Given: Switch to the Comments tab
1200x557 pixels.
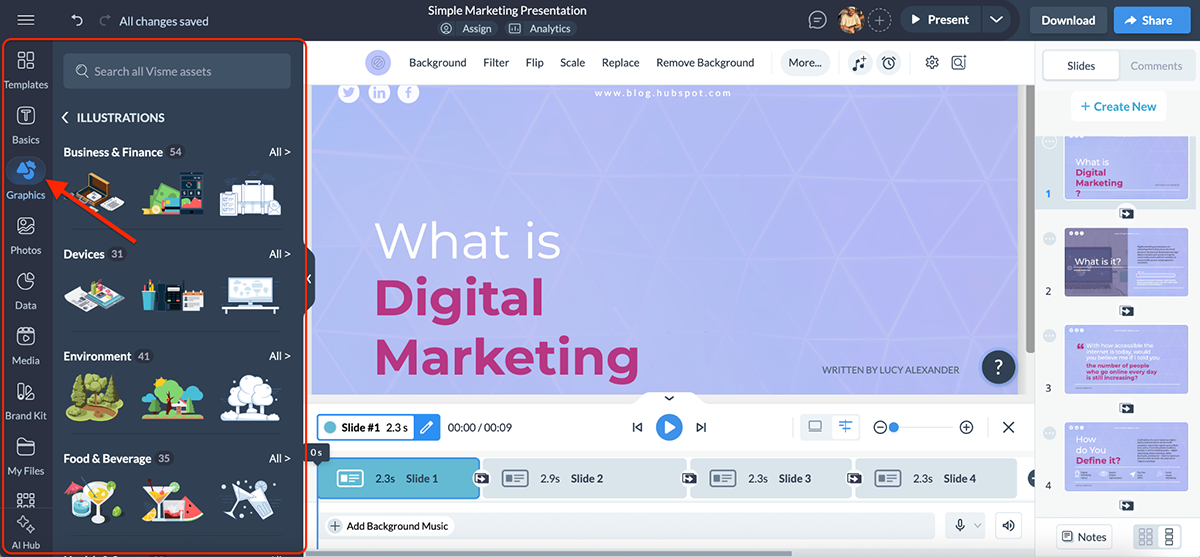Looking at the screenshot, I should (1156, 66).
